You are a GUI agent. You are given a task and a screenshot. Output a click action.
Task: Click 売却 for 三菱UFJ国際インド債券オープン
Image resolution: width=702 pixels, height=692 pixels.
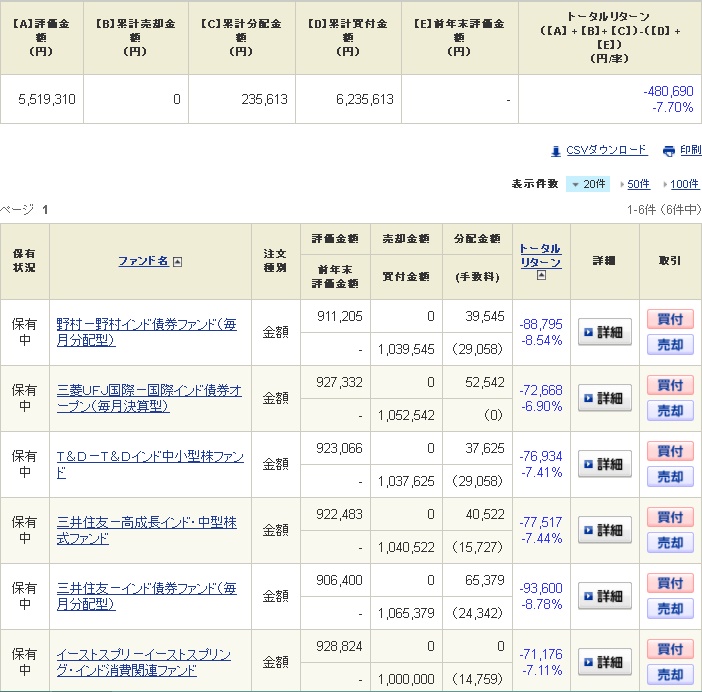point(670,411)
